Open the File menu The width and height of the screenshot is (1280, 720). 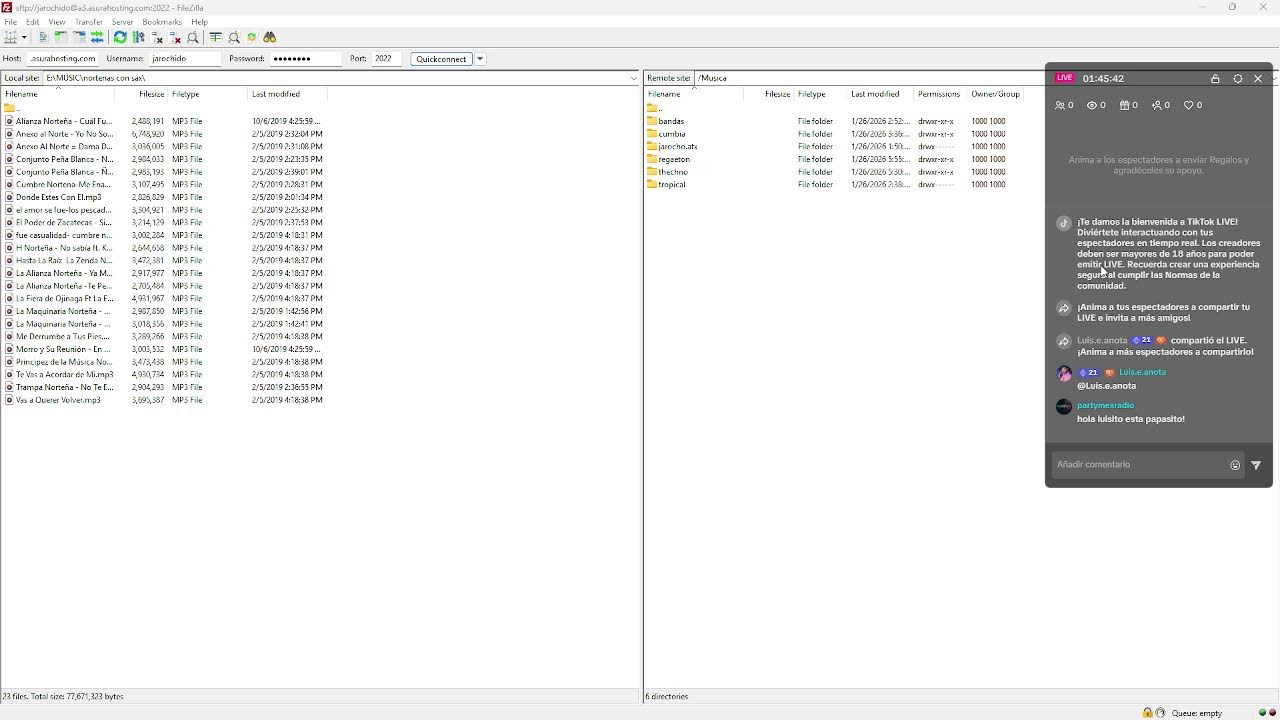click(10, 22)
